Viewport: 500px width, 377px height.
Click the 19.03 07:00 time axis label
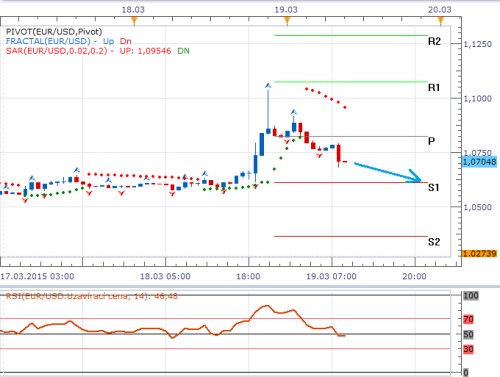(x=331, y=276)
